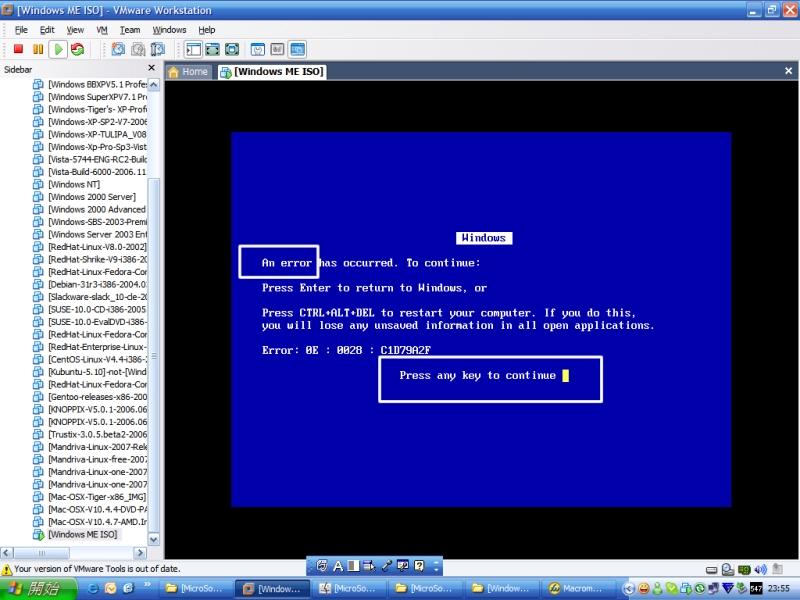Select [Windows-SBS-2003-Premi entry
Viewport: 800px width, 600px height.
[x=90, y=222]
